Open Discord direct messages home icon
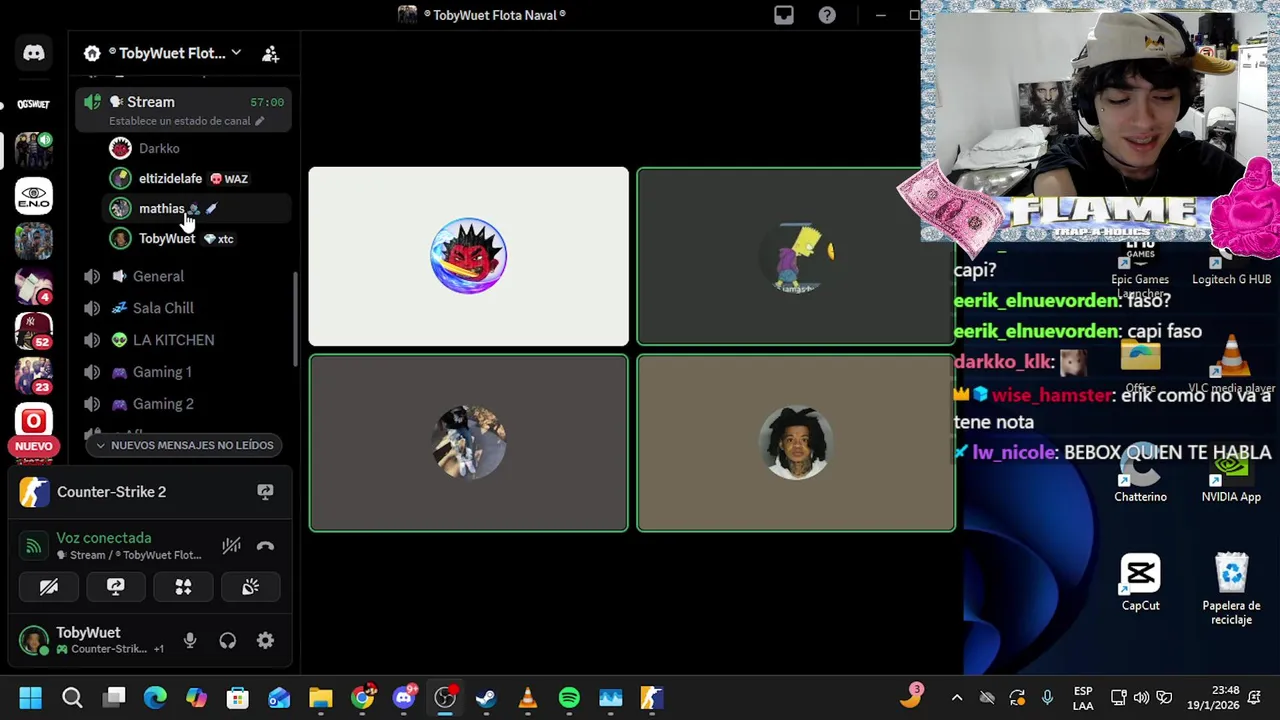 [x=34, y=53]
